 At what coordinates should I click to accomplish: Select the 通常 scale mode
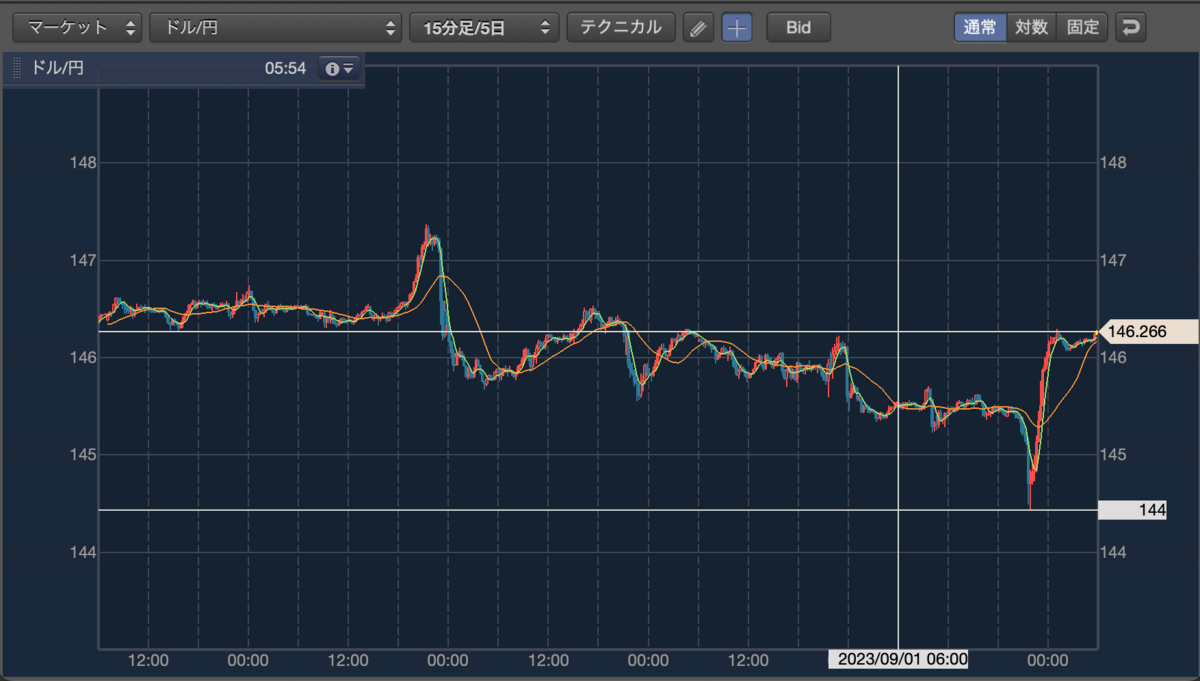(979, 27)
